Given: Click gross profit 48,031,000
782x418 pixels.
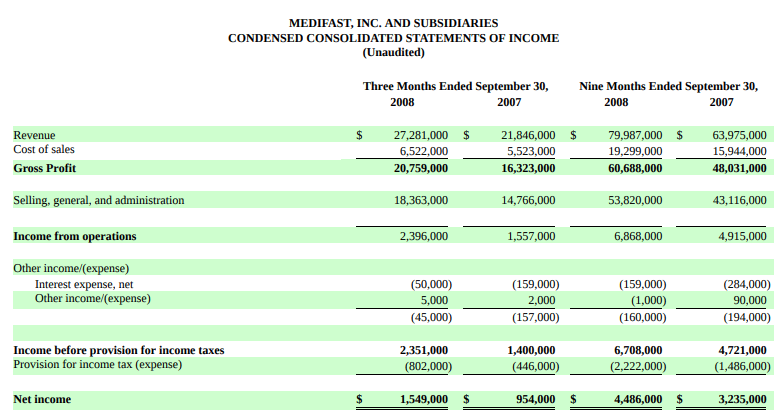Looking at the screenshot, I should 739,168.
